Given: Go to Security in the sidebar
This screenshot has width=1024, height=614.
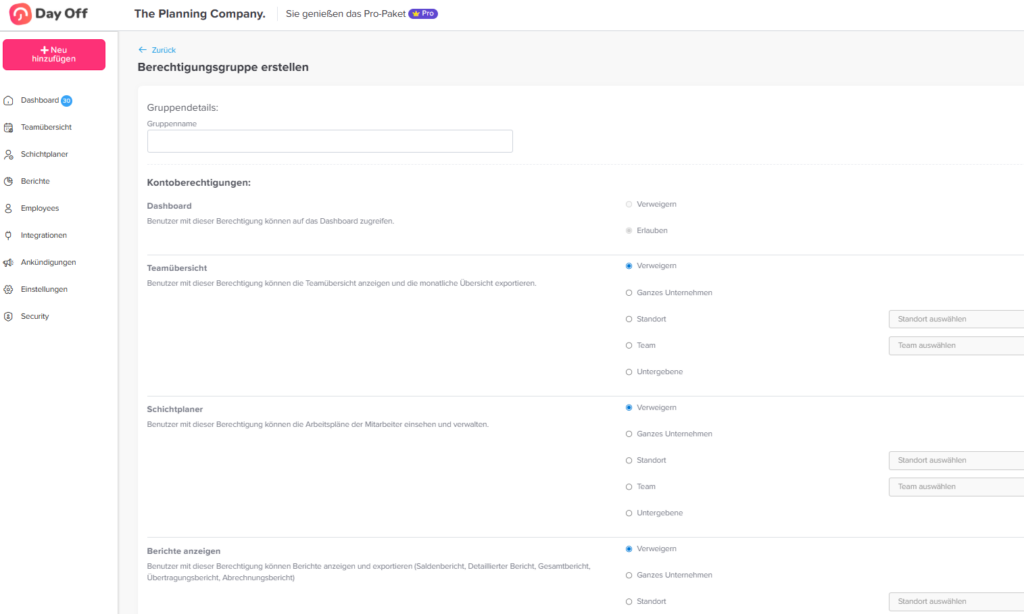Looking at the screenshot, I should [34, 317].
